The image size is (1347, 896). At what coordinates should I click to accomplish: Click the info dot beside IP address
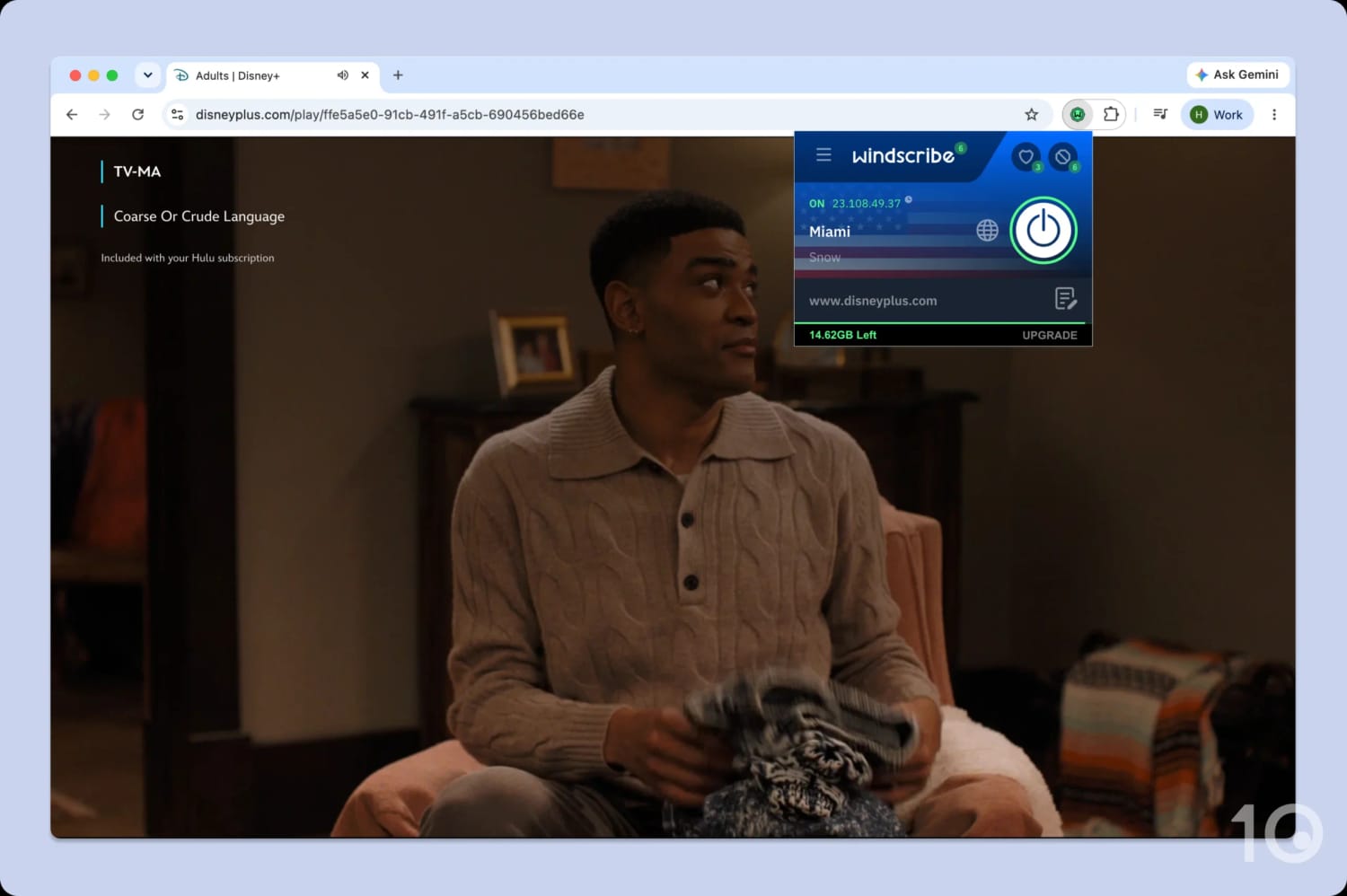pyautogui.click(x=909, y=199)
